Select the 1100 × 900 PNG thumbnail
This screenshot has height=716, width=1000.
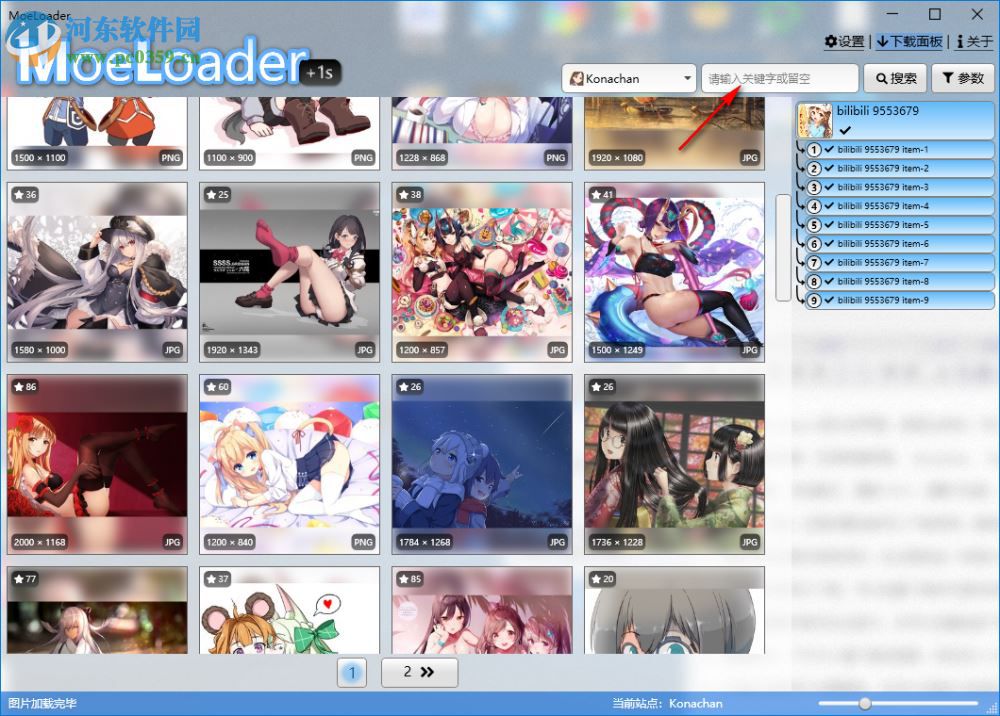click(290, 133)
